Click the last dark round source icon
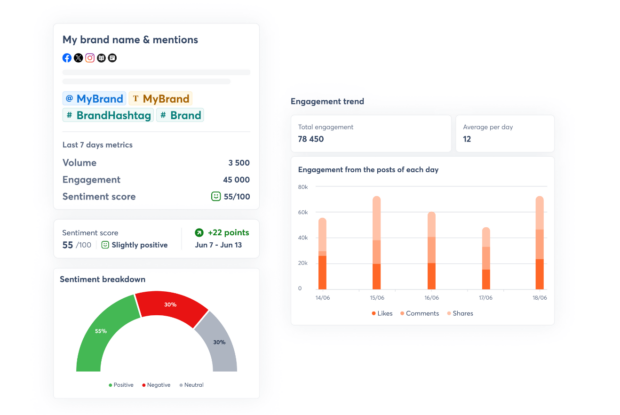 click(112, 58)
